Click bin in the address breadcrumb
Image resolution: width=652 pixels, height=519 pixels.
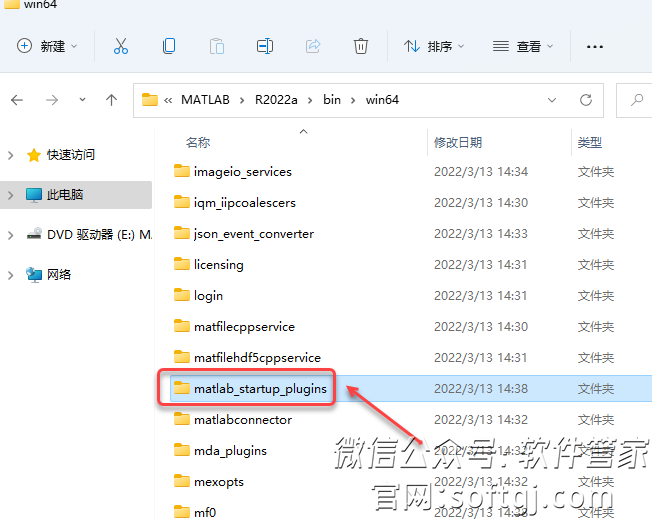click(332, 100)
